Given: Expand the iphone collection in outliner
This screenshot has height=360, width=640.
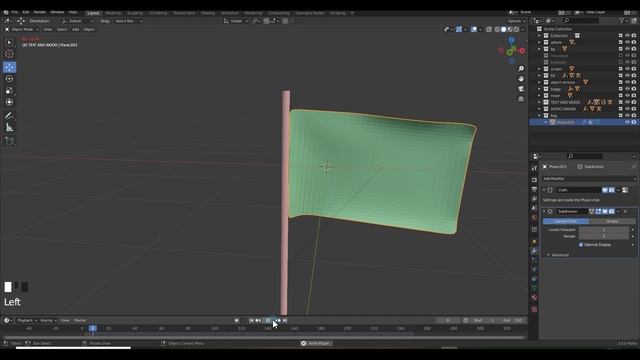Looking at the screenshot, I should [539, 42].
